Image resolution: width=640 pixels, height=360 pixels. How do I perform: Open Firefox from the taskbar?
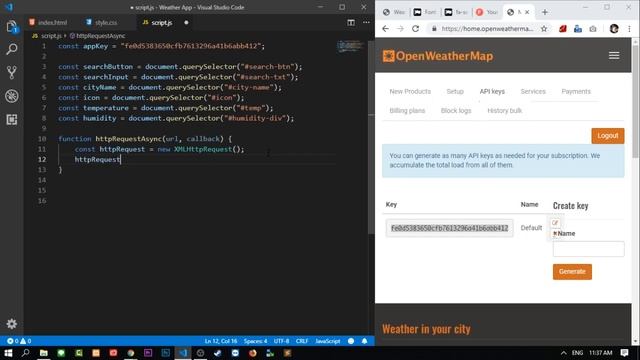(x=253, y=353)
